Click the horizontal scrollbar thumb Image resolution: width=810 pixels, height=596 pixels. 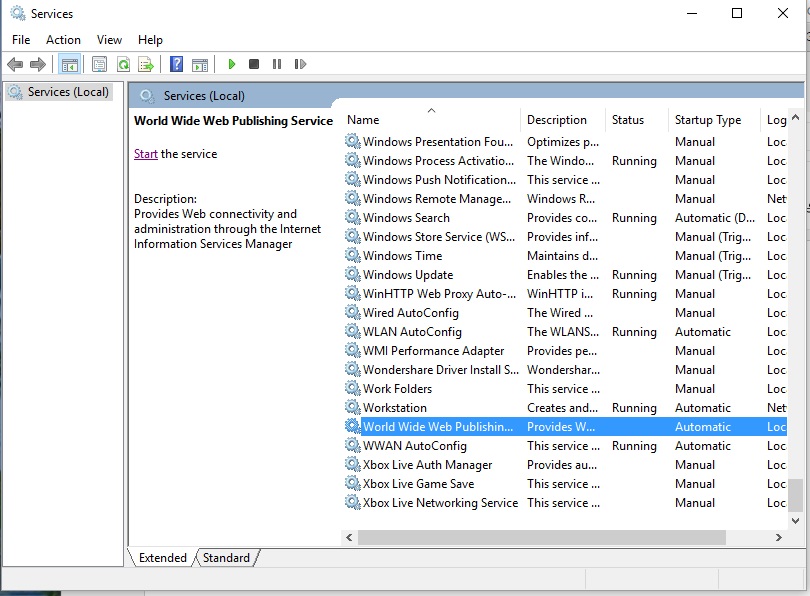[542, 537]
